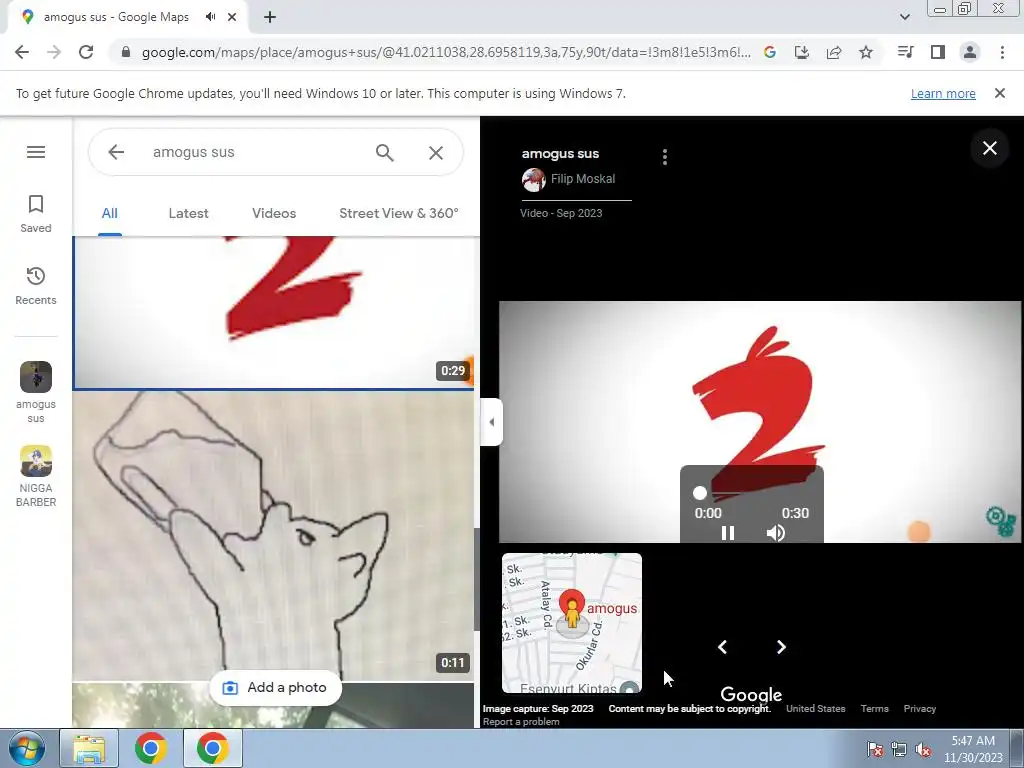Switch to the Videos tab

coord(274,214)
